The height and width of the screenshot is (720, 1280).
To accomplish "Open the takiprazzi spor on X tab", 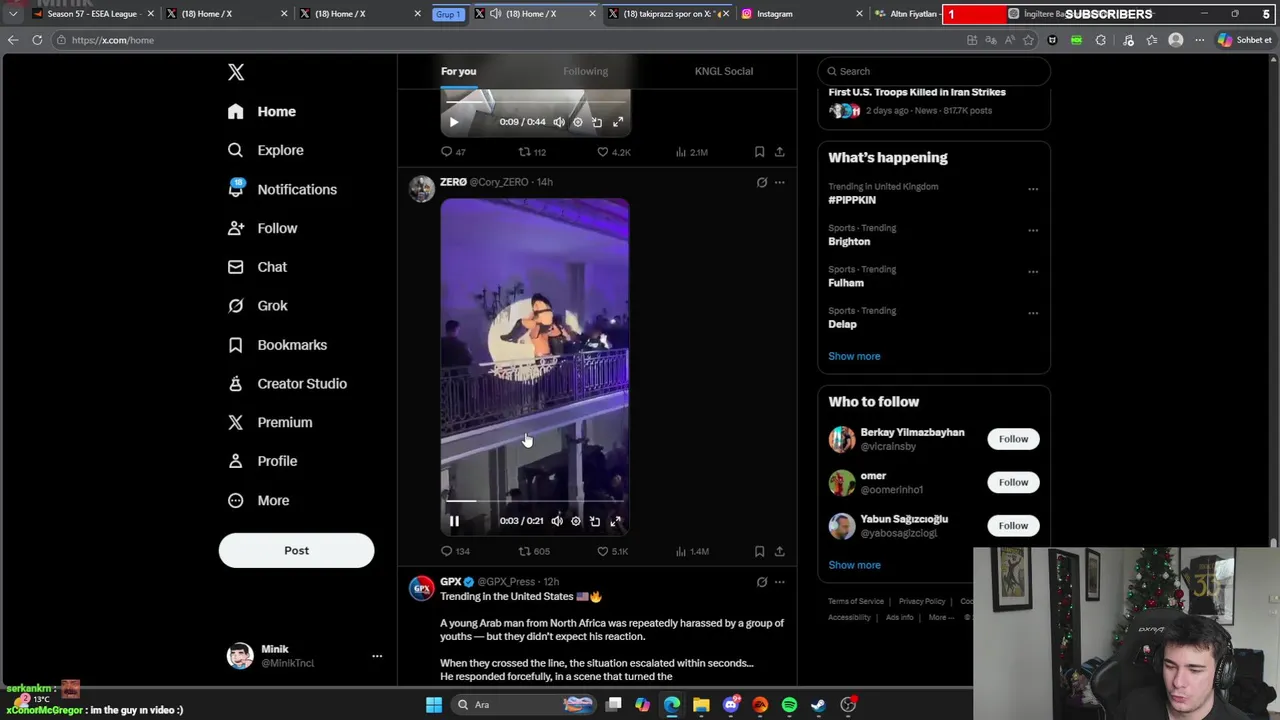I will 668,14.
